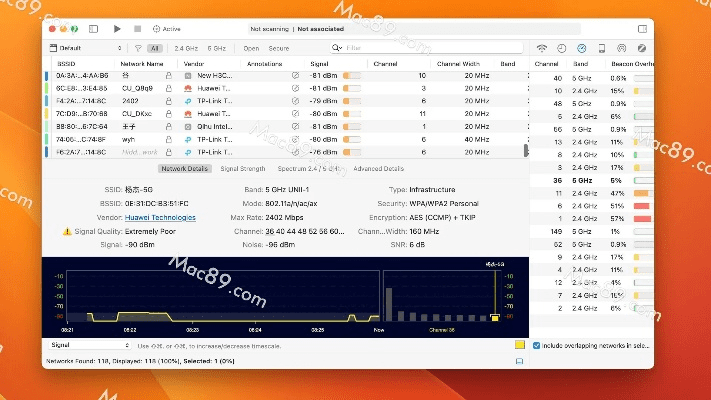The image size is (711, 400).
Task: Start scanning with the play button
Action: (x=117, y=29)
